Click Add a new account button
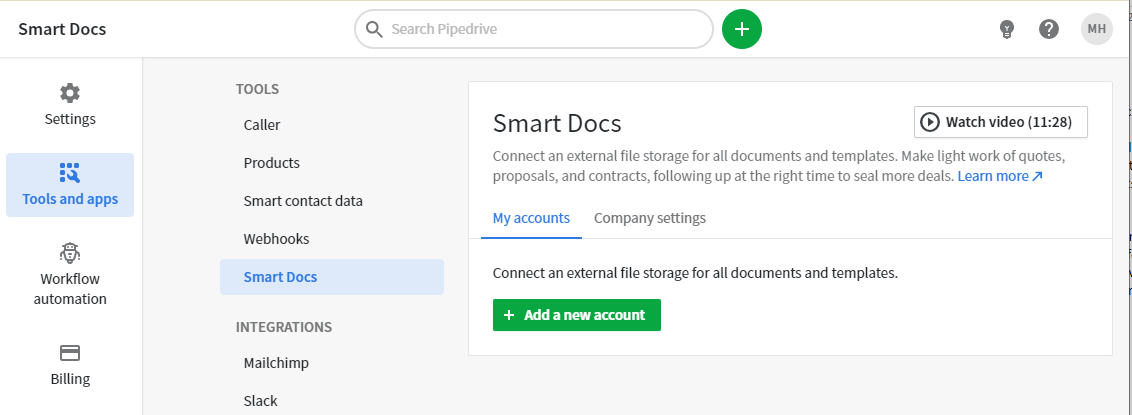The image size is (1132, 415). (x=577, y=315)
